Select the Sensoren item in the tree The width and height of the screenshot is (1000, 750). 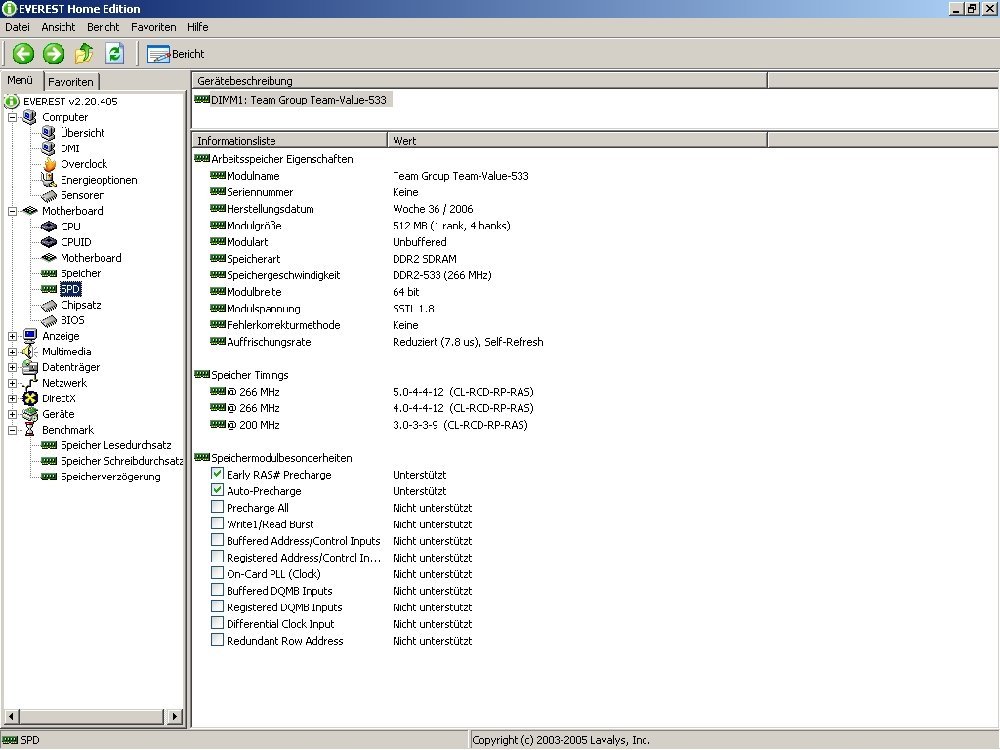pyautogui.click(x=81, y=195)
